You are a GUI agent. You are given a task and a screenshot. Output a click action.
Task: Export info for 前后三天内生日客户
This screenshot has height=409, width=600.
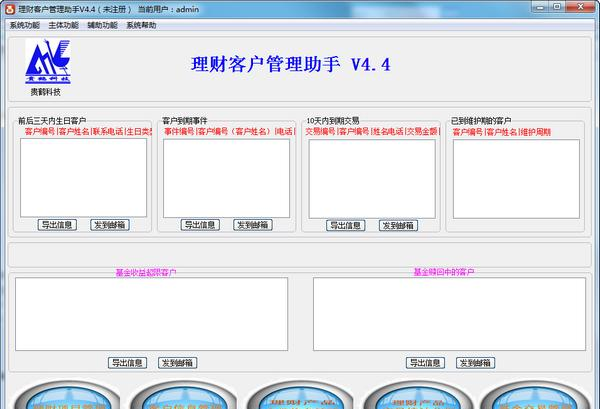[x=57, y=225]
